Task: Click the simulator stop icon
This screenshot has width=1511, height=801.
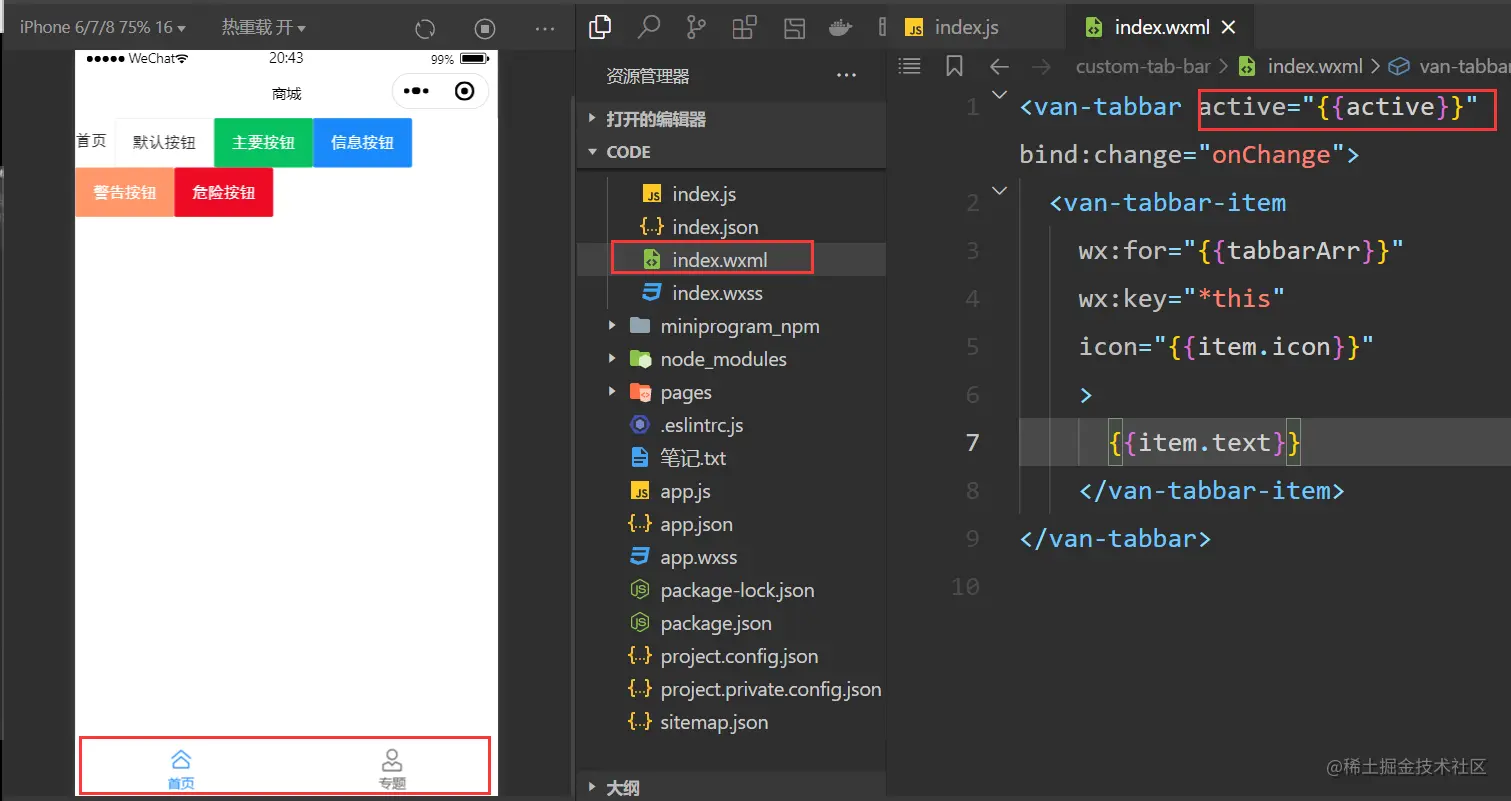Action: click(x=485, y=29)
